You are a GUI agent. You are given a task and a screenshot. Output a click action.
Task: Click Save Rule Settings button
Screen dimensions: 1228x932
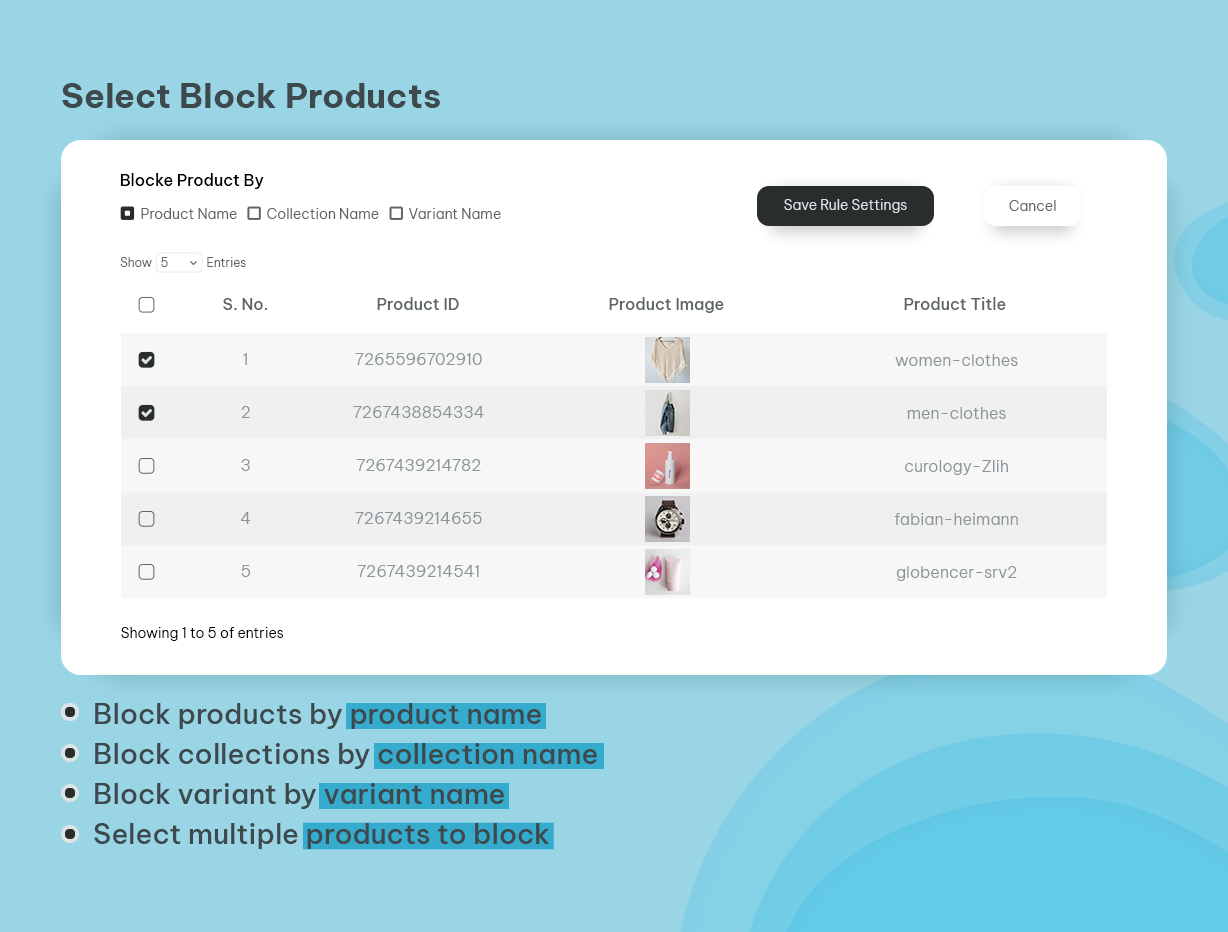click(845, 206)
